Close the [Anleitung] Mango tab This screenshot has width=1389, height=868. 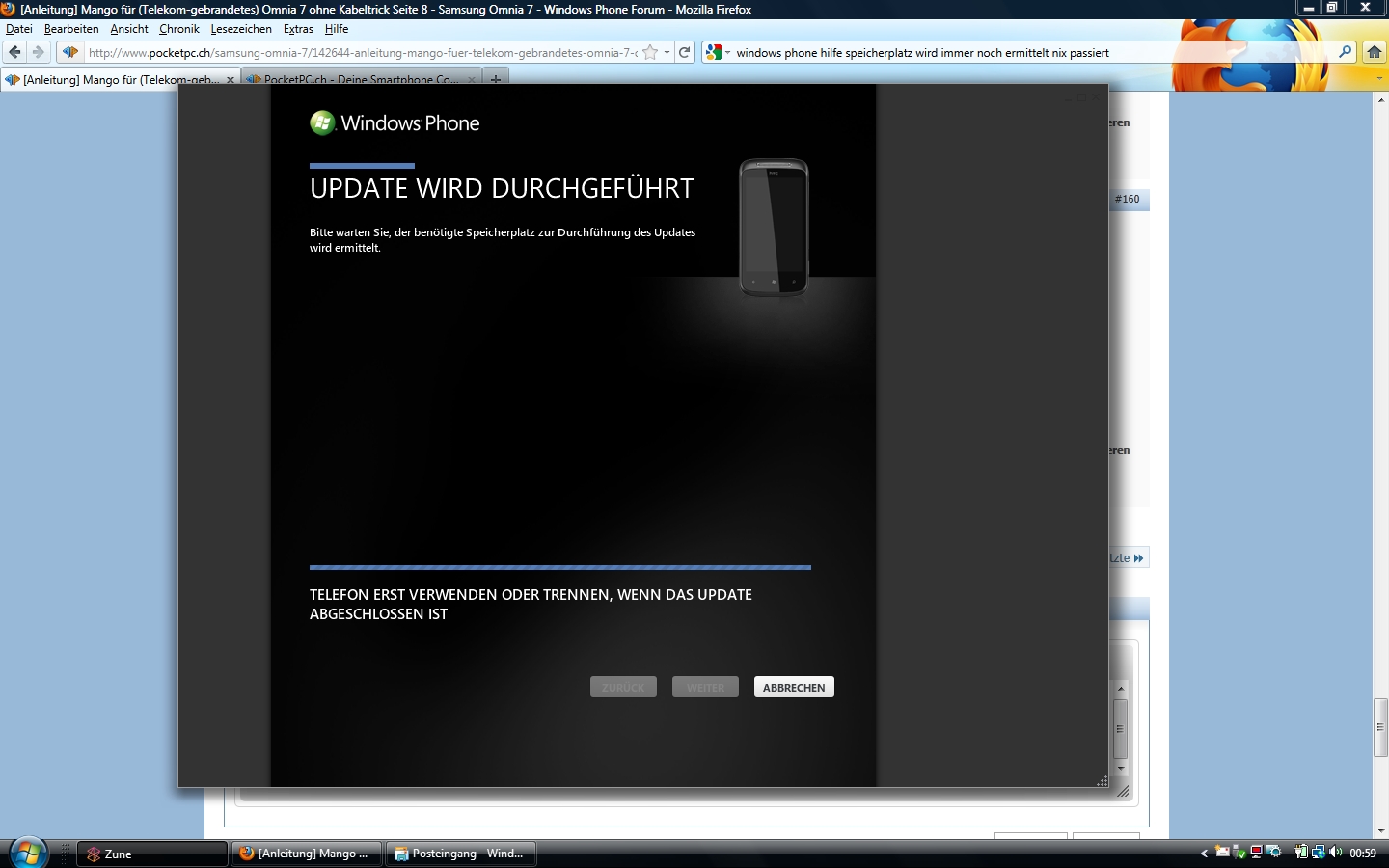[231, 79]
